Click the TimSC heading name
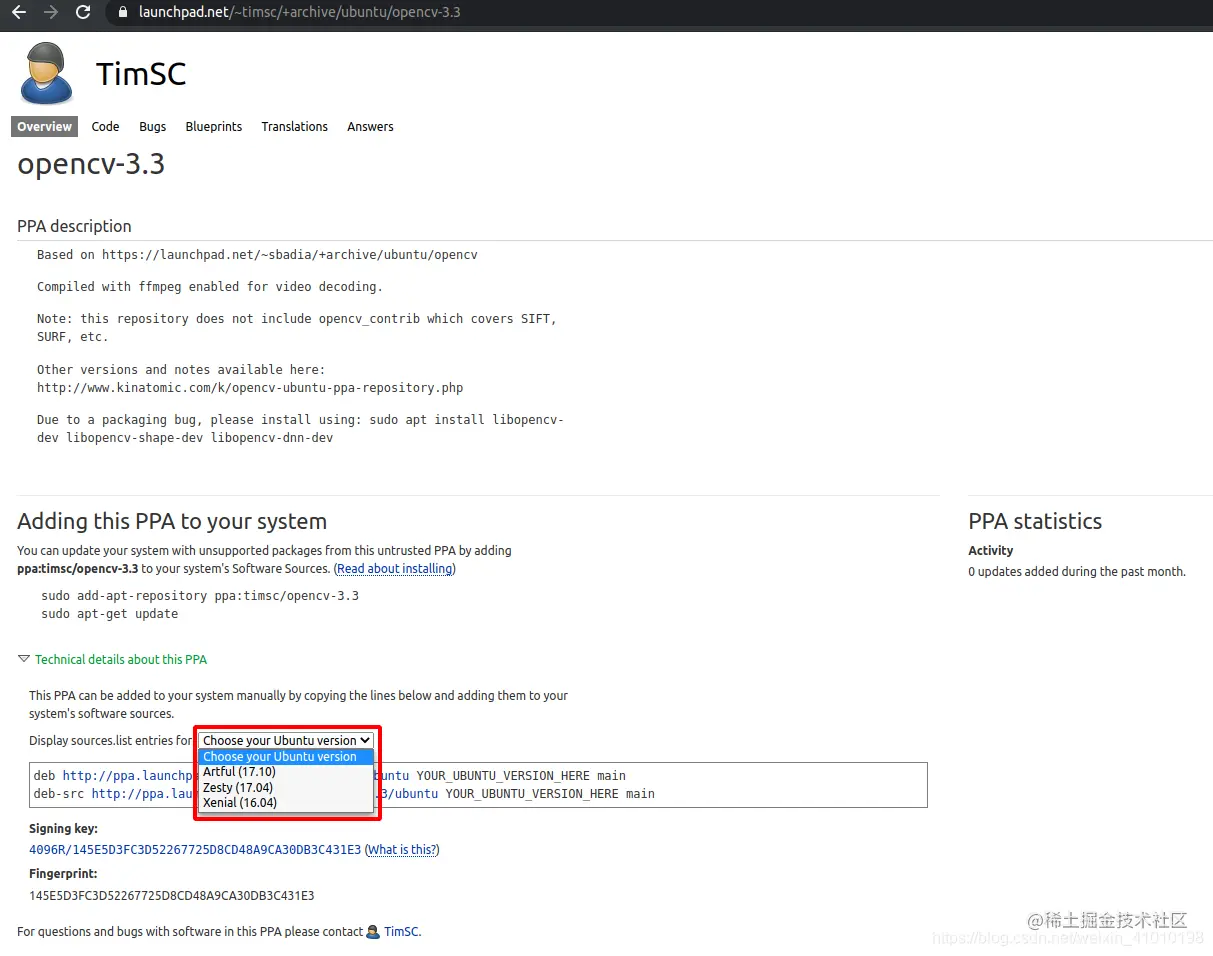 [141, 74]
